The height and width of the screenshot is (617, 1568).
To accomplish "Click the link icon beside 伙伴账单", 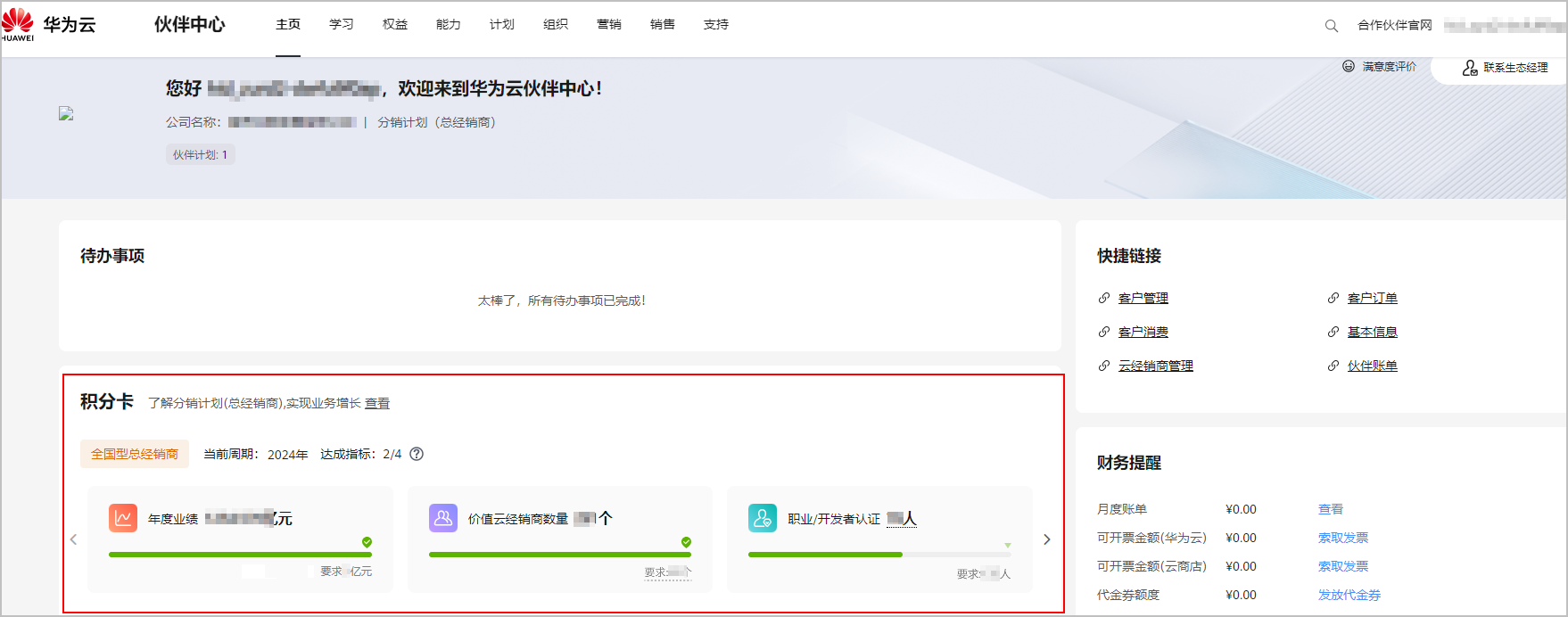I will pyautogui.click(x=1333, y=366).
